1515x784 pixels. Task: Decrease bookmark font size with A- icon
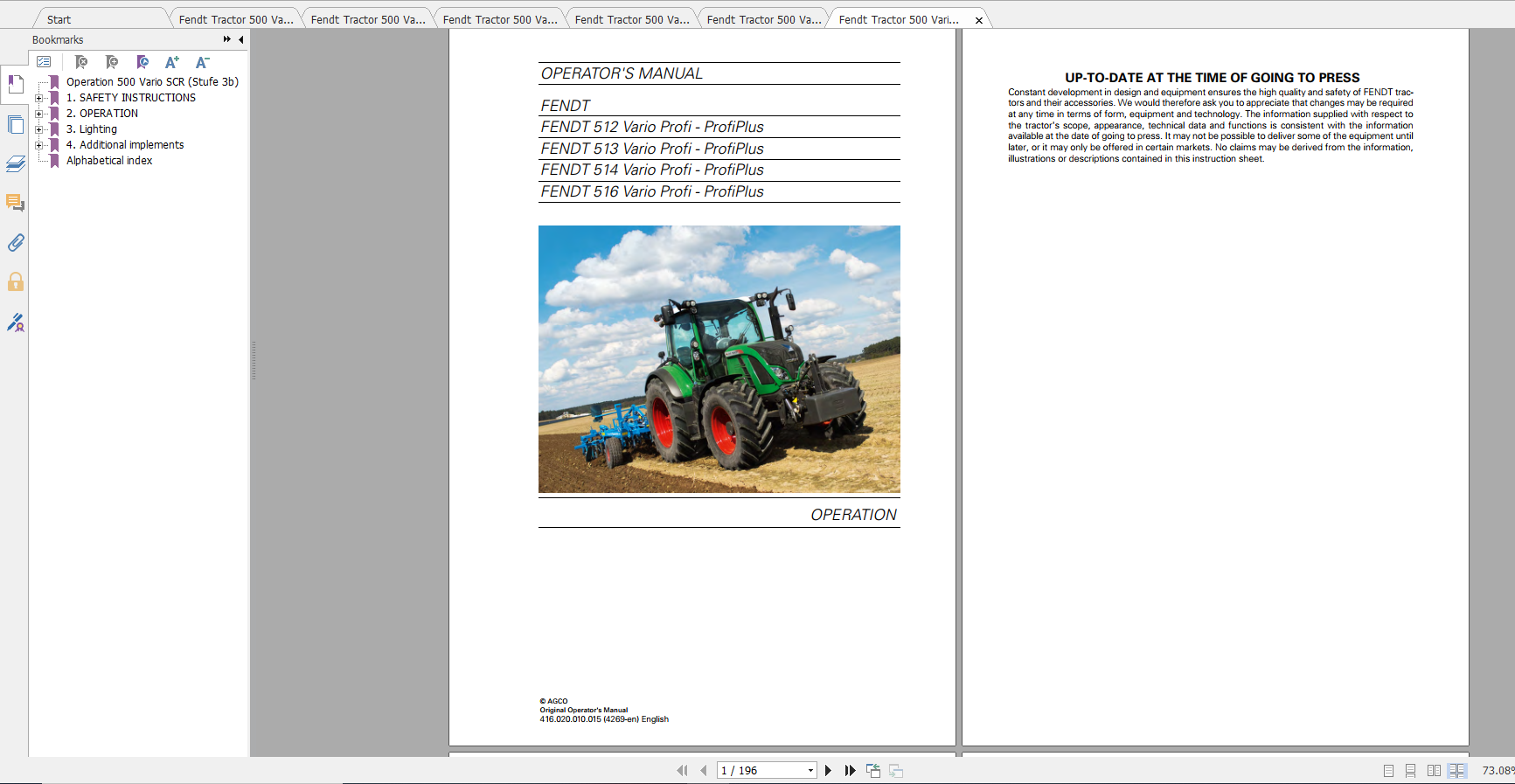[202, 62]
